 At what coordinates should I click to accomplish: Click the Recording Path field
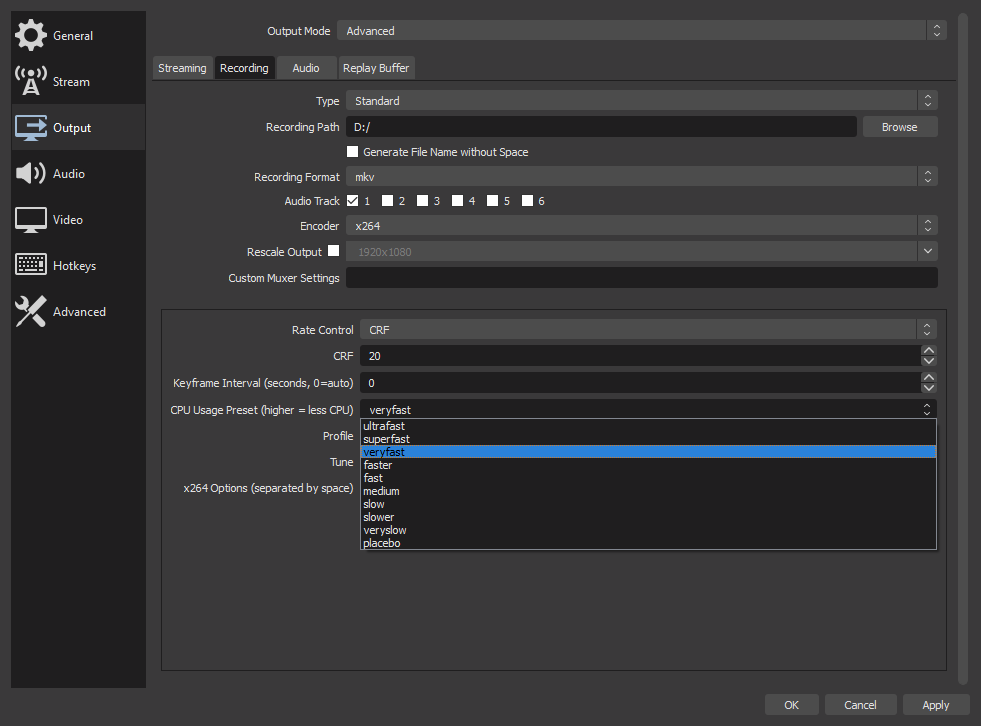pos(601,127)
